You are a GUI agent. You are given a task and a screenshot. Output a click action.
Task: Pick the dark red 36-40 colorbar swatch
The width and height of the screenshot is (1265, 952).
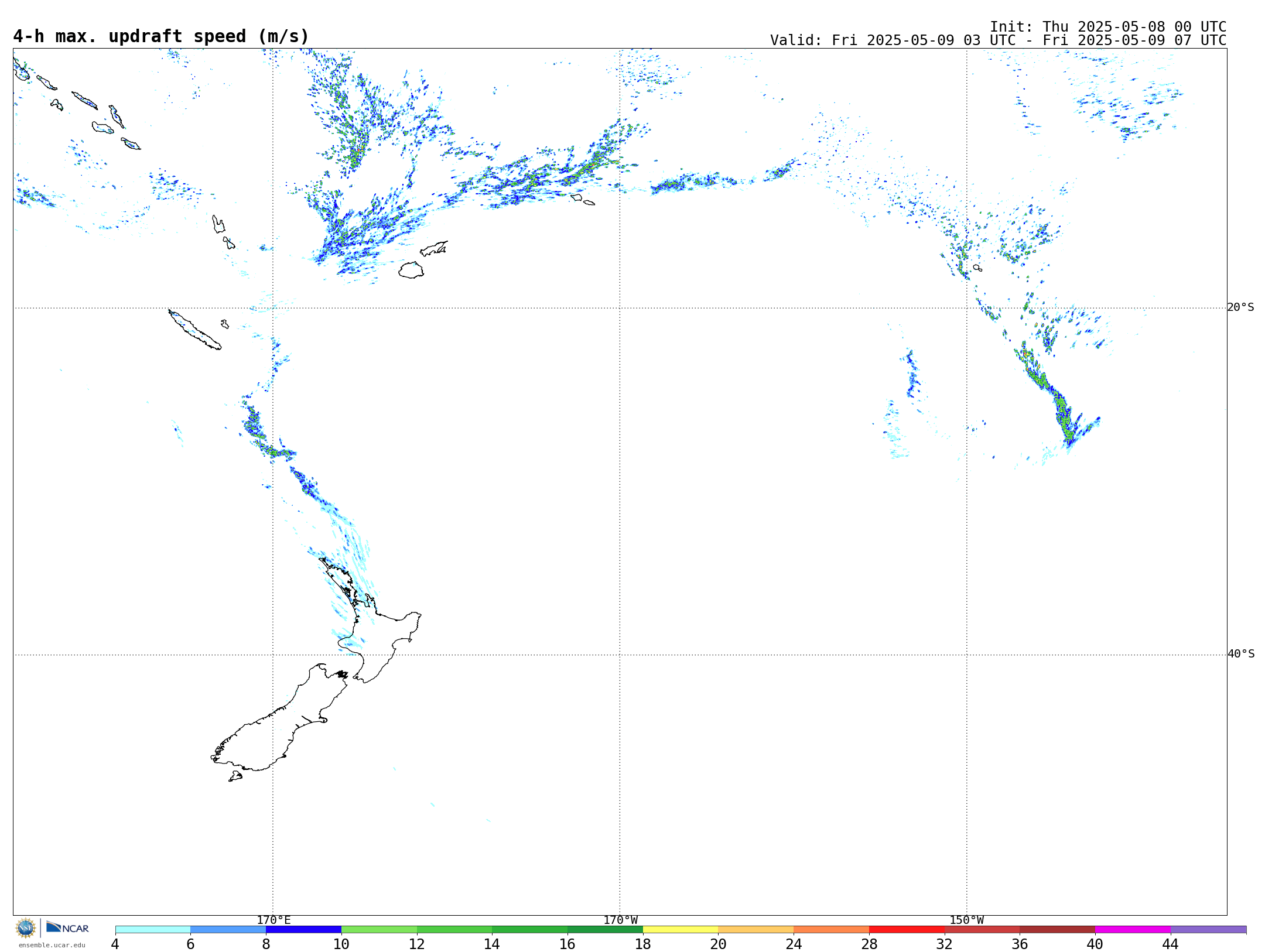pos(1057,930)
